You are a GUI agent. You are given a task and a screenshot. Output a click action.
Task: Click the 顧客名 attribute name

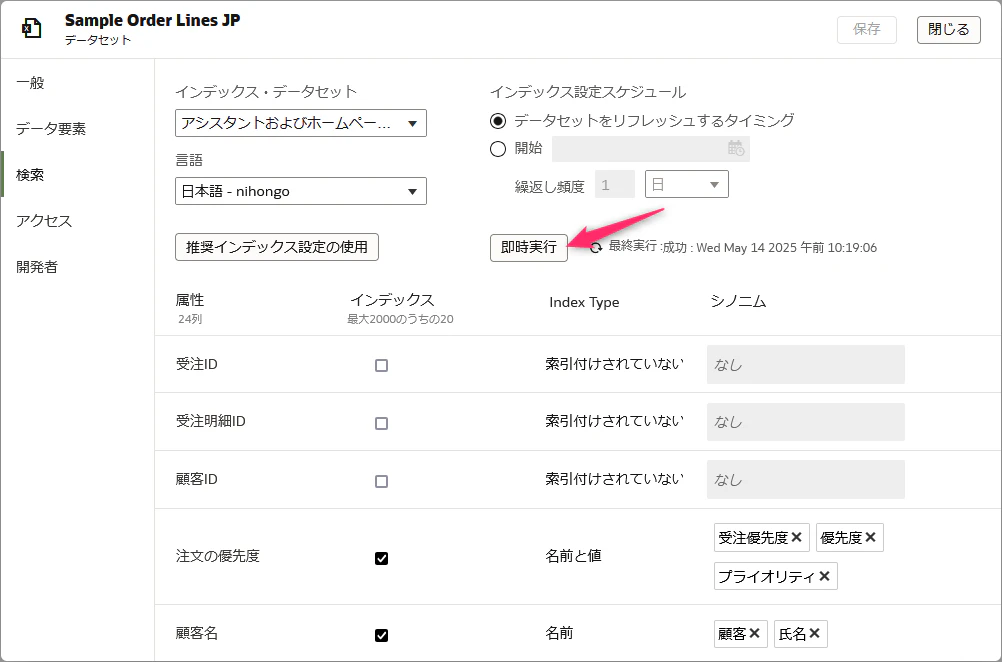tap(197, 633)
